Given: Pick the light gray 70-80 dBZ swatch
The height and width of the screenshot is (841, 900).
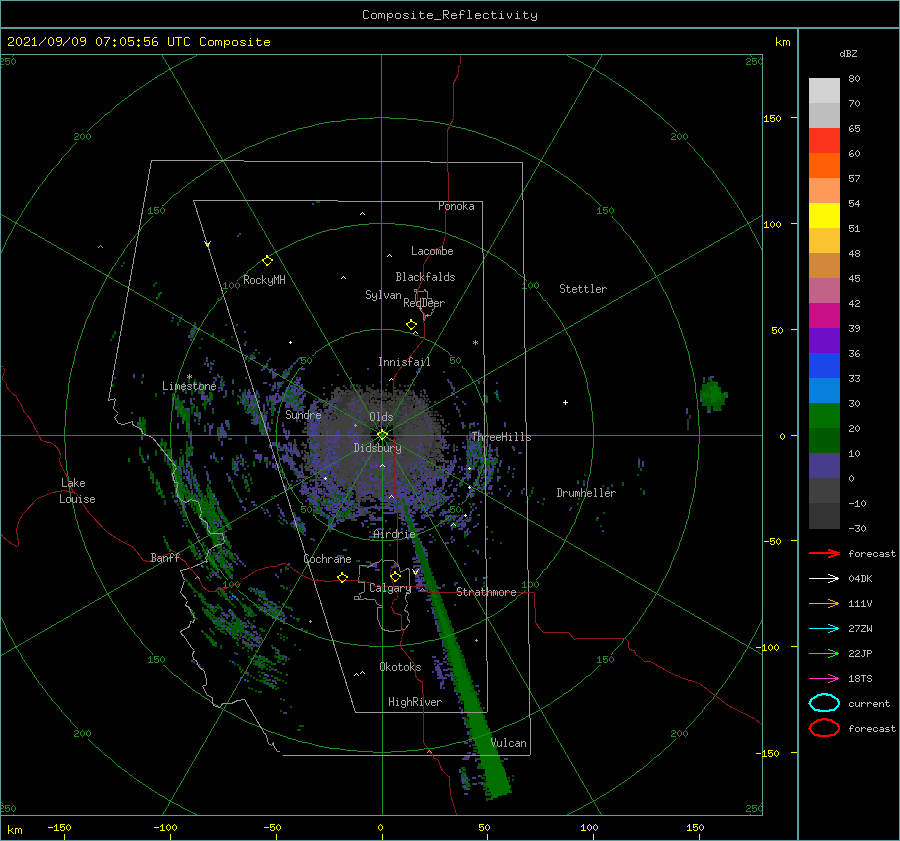Looking at the screenshot, I should [x=824, y=91].
